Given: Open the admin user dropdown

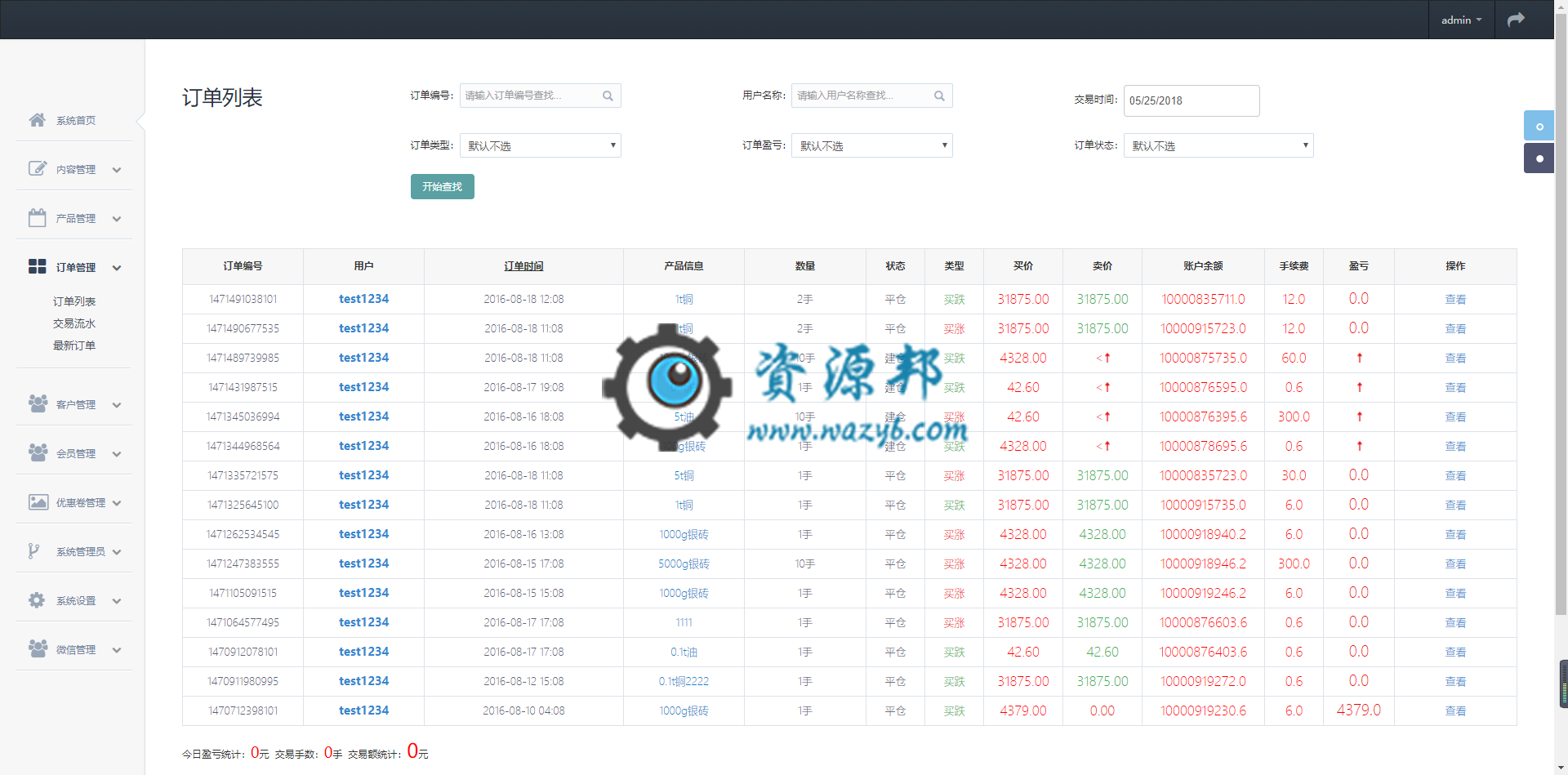Looking at the screenshot, I should click(x=1461, y=20).
